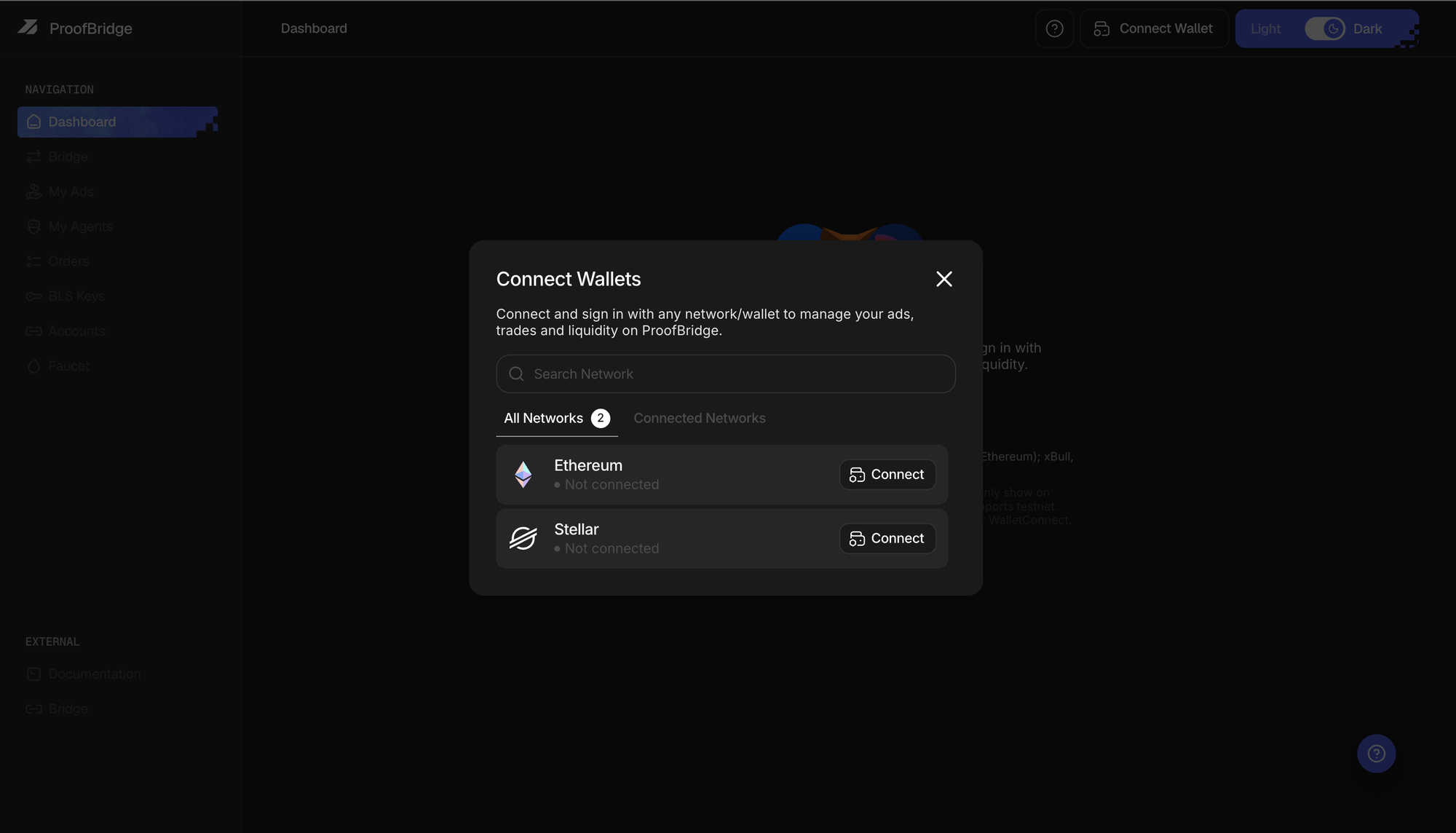
Task: Open Documentation external link
Action: pyautogui.click(x=117, y=674)
